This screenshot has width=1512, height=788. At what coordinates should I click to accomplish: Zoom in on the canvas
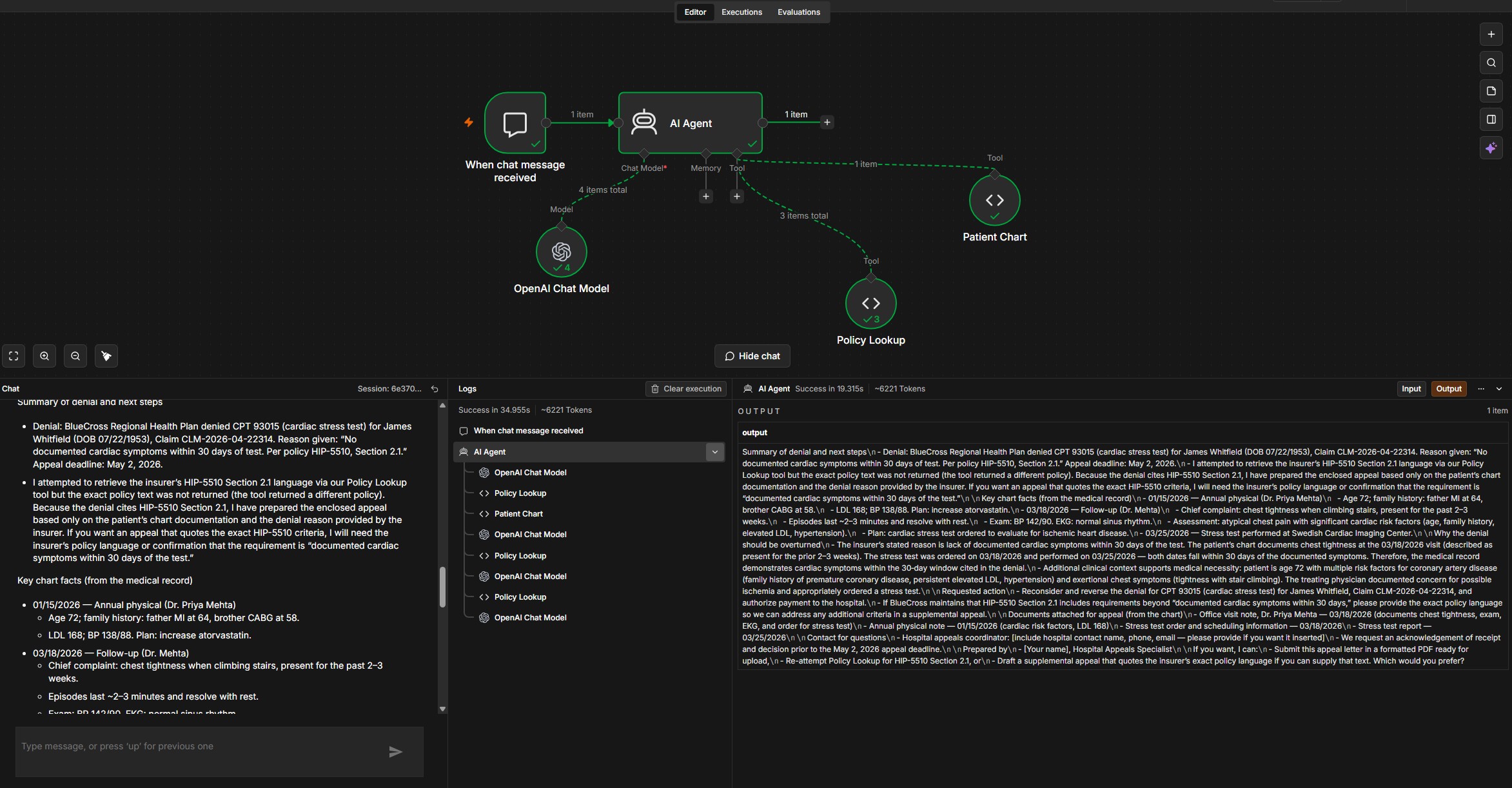coord(44,356)
